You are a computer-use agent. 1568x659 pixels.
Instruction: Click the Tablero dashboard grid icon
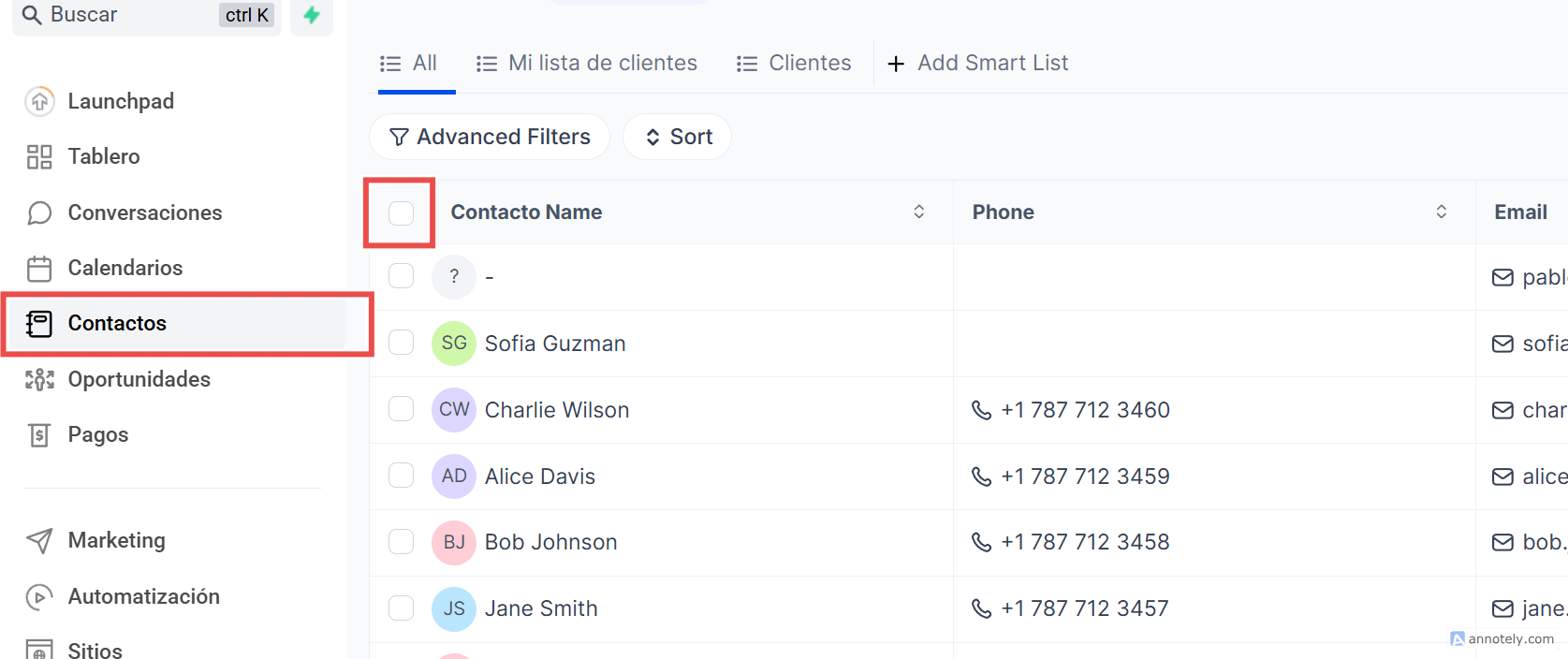pos(39,156)
